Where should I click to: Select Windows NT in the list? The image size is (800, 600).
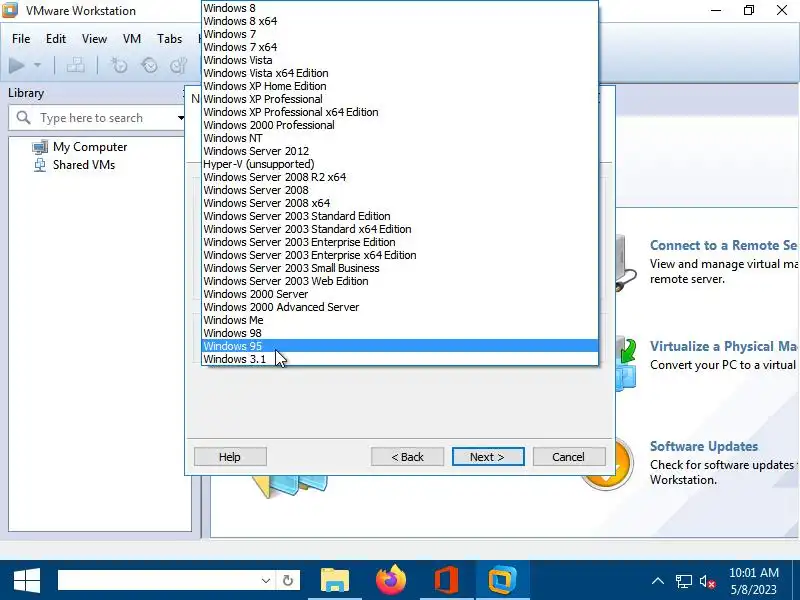coord(399,138)
